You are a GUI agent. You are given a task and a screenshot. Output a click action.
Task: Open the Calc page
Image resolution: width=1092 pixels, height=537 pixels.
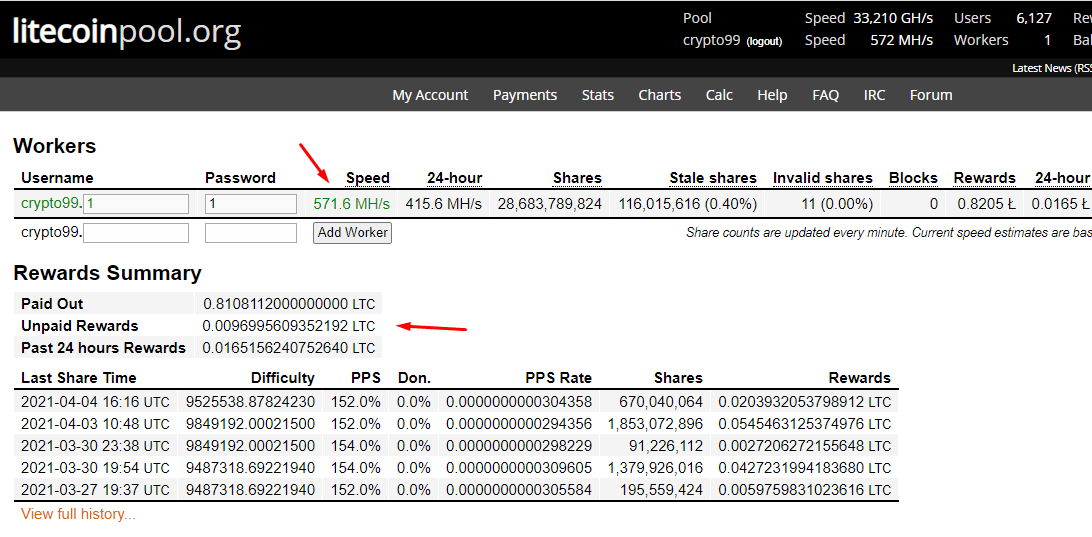(x=719, y=95)
